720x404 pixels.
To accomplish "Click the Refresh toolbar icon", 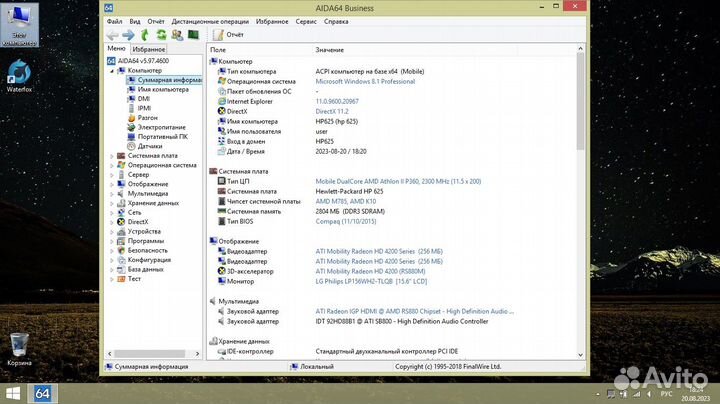I will coord(161,35).
